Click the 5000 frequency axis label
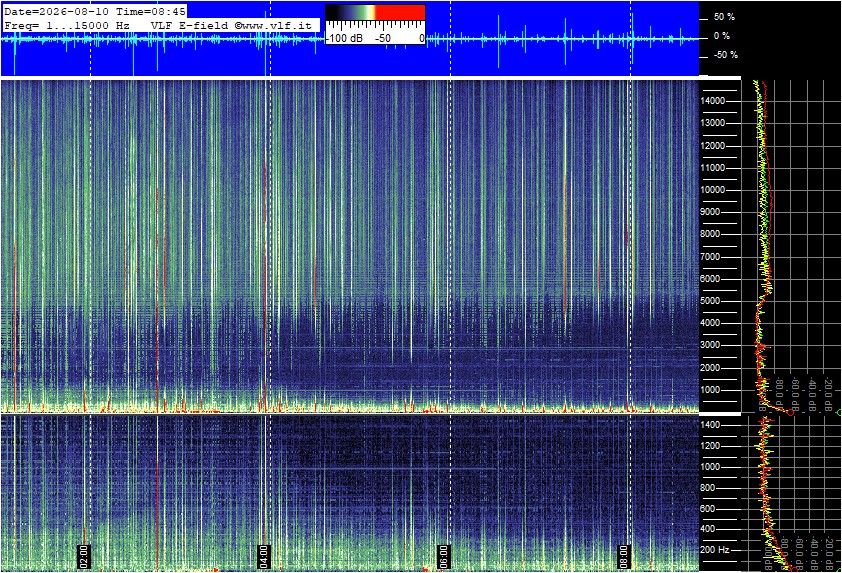 711,301
